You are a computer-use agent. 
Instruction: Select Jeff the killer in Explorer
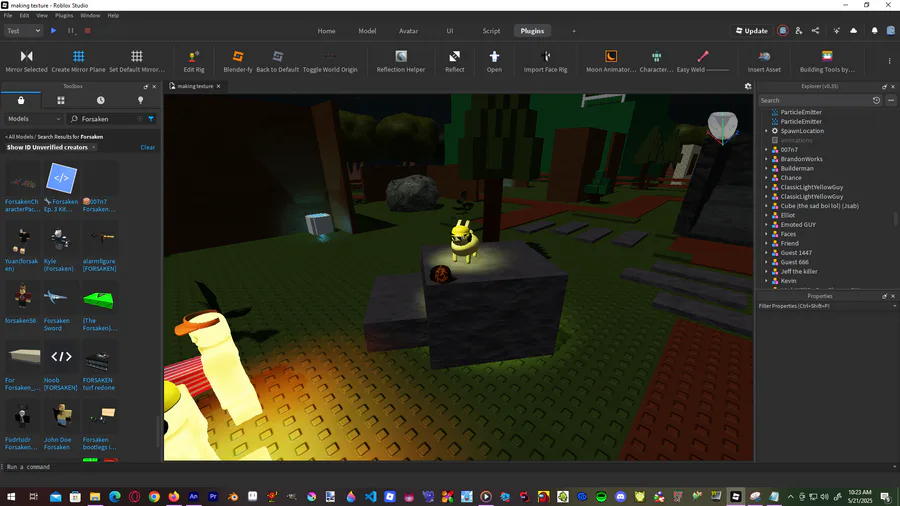pos(799,271)
